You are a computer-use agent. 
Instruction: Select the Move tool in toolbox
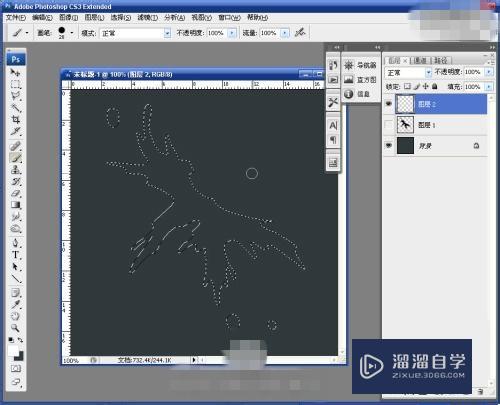(15, 72)
